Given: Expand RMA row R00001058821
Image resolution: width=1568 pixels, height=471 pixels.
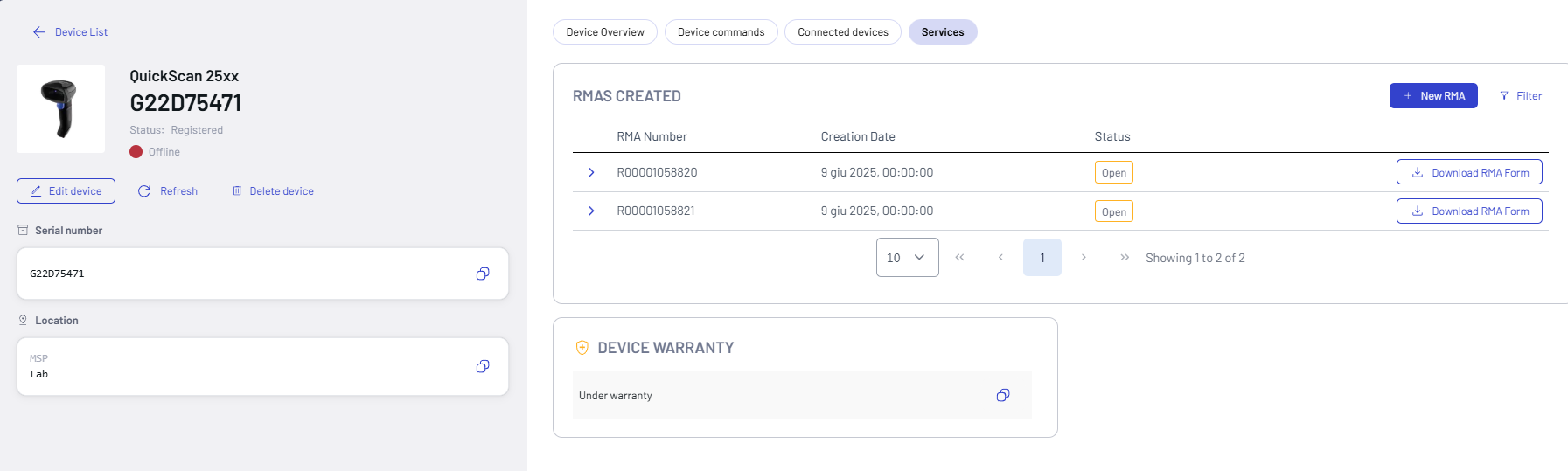Looking at the screenshot, I should tap(591, 211).
